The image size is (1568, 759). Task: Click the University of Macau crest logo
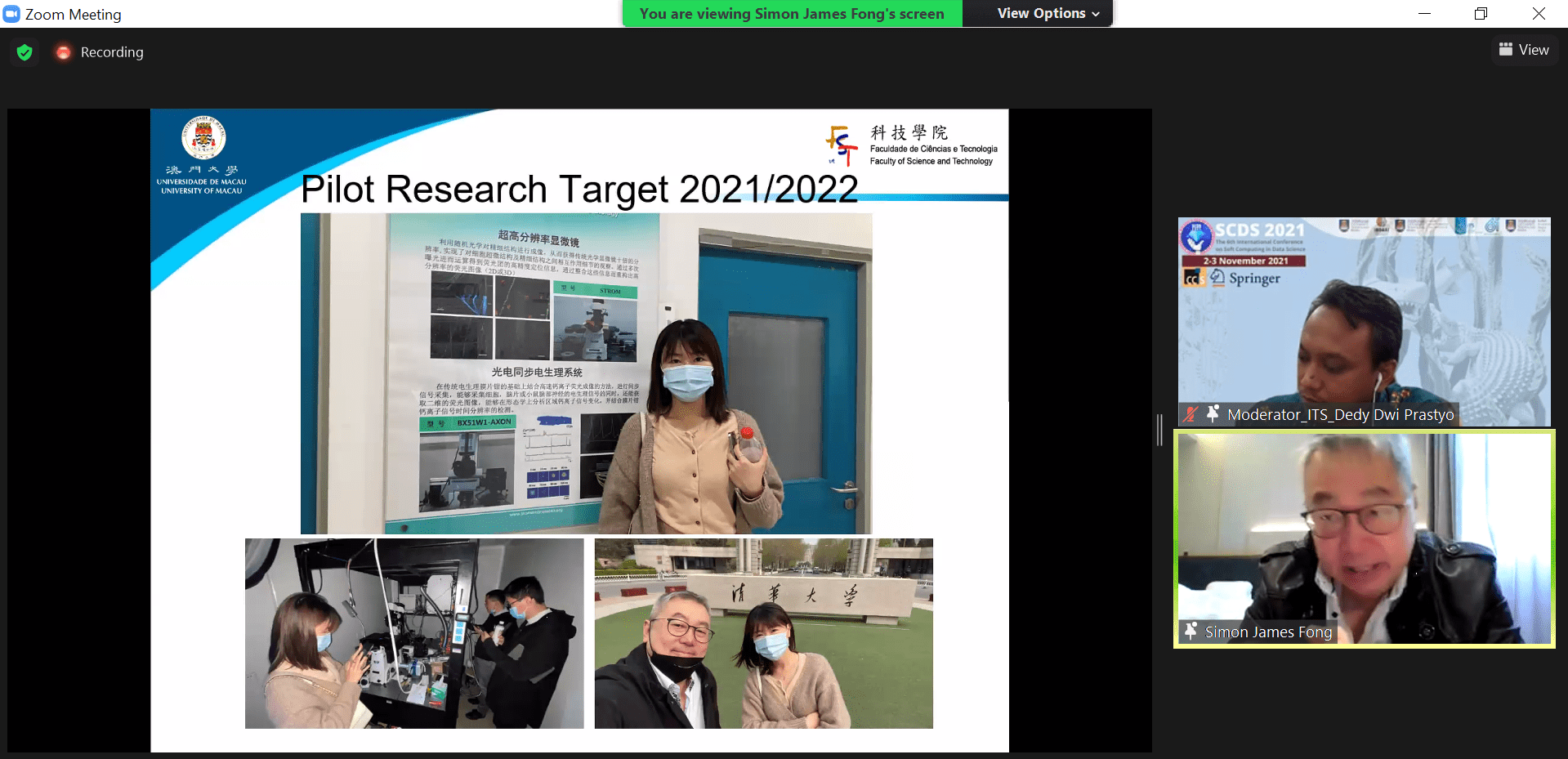click(203, 137)
